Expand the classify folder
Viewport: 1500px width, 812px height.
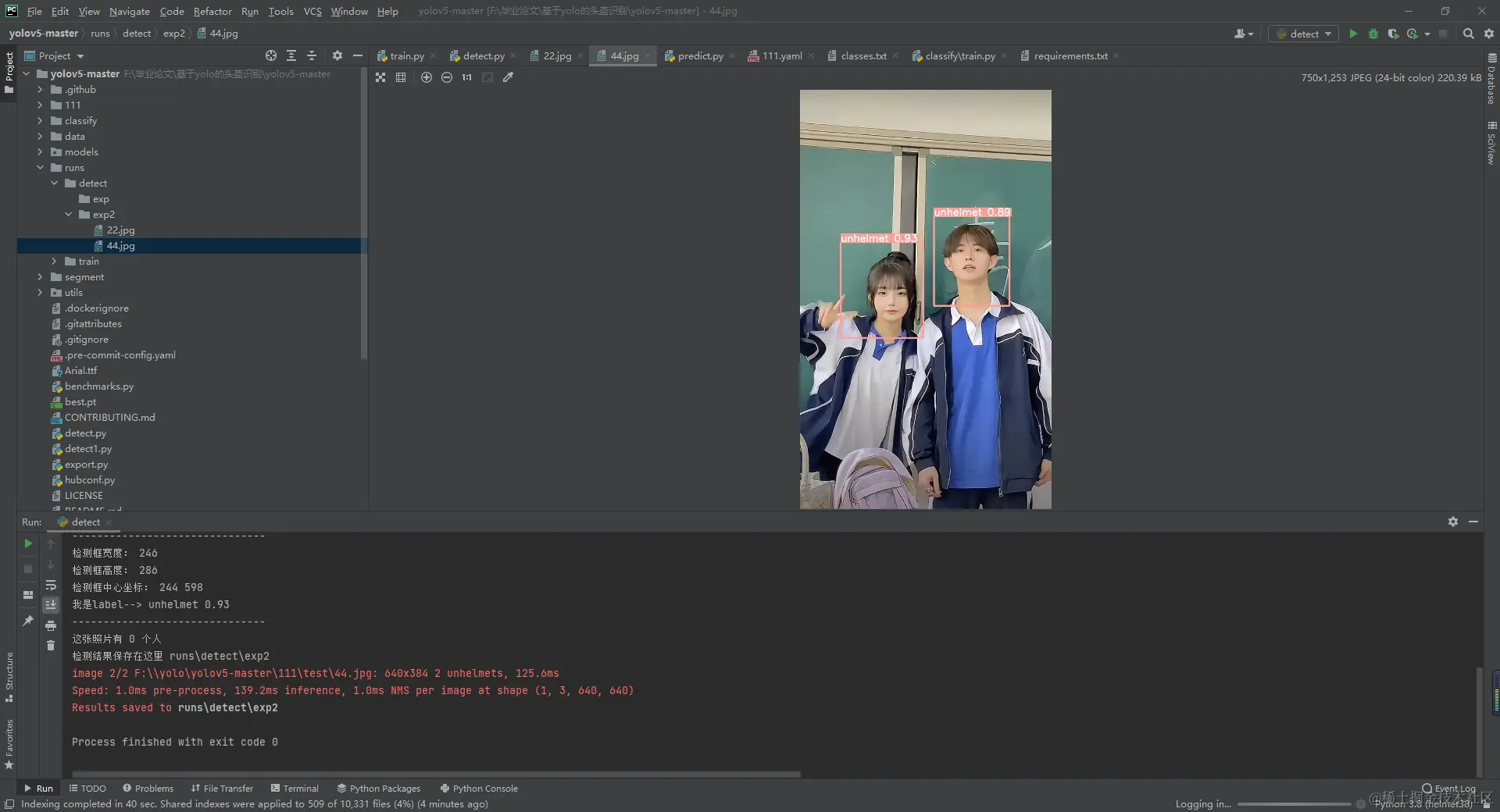click(x=39, y=120)
